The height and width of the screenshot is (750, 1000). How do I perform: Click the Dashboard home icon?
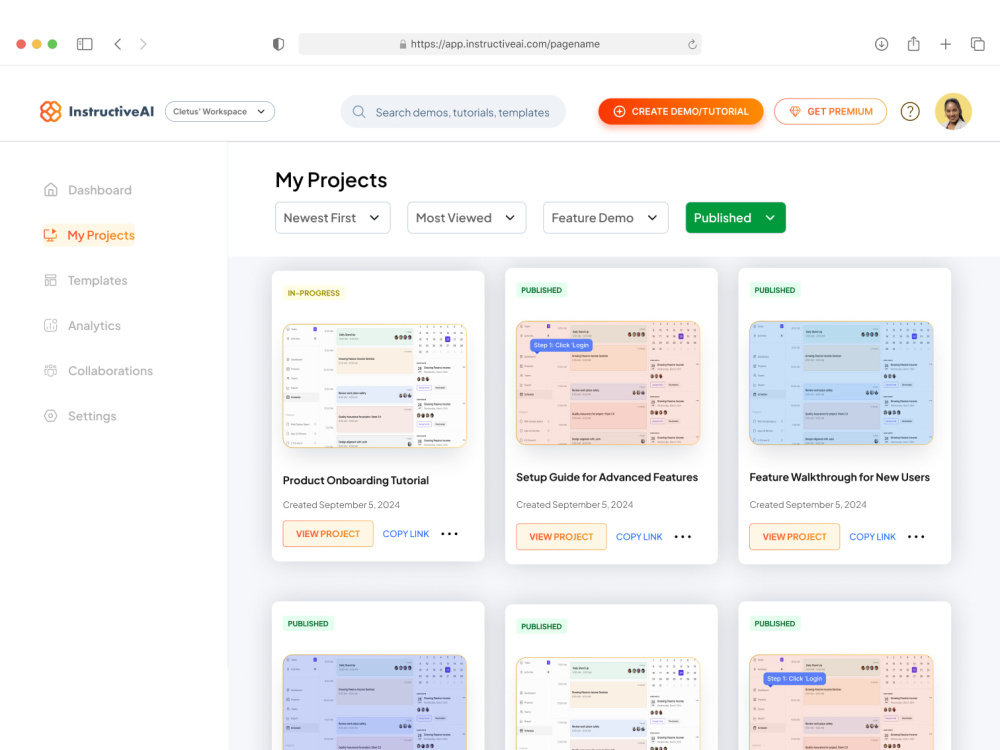[x=50, y=190]
